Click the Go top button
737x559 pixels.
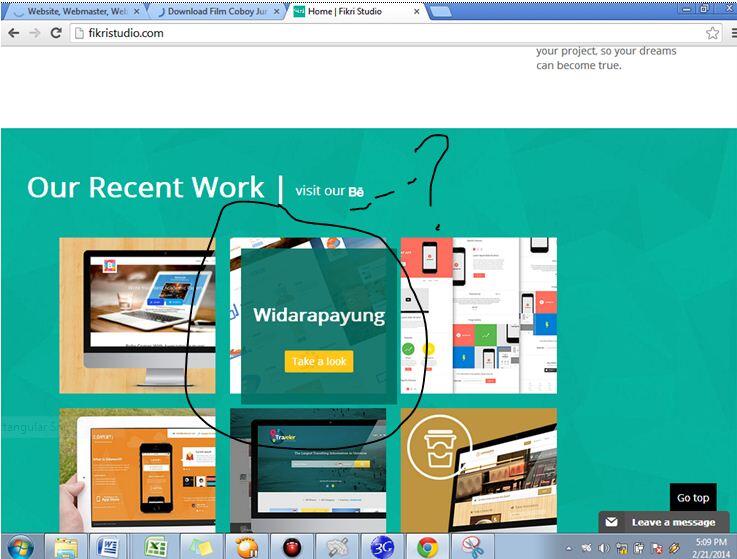point(693,497)
